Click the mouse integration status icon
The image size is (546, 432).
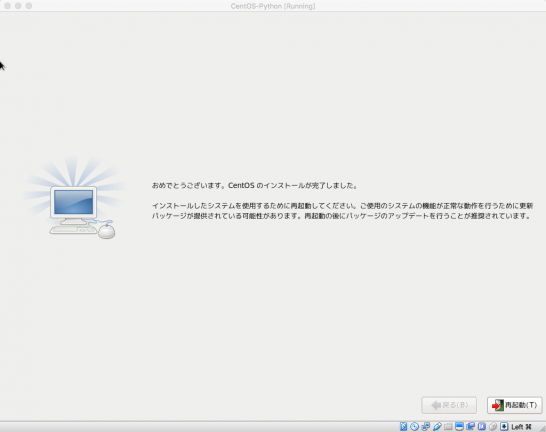tap(493, 426)
